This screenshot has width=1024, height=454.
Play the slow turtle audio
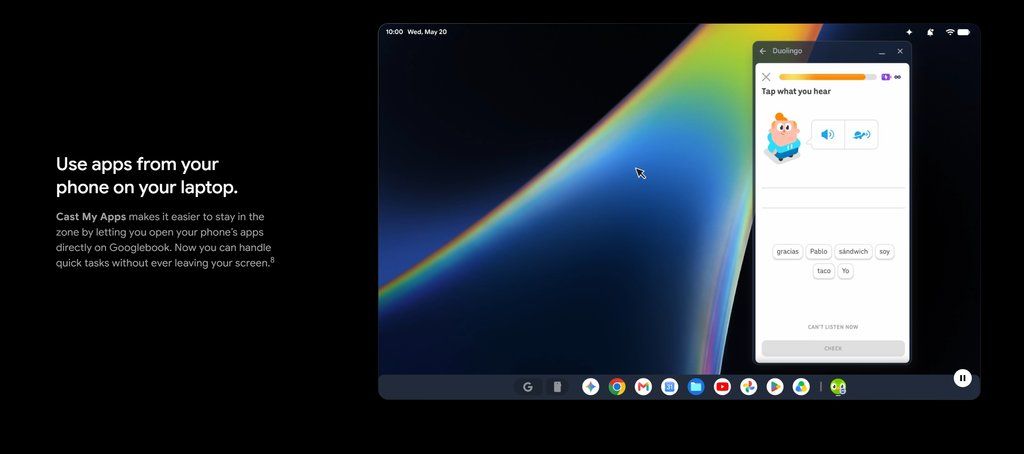click(861, 135)
